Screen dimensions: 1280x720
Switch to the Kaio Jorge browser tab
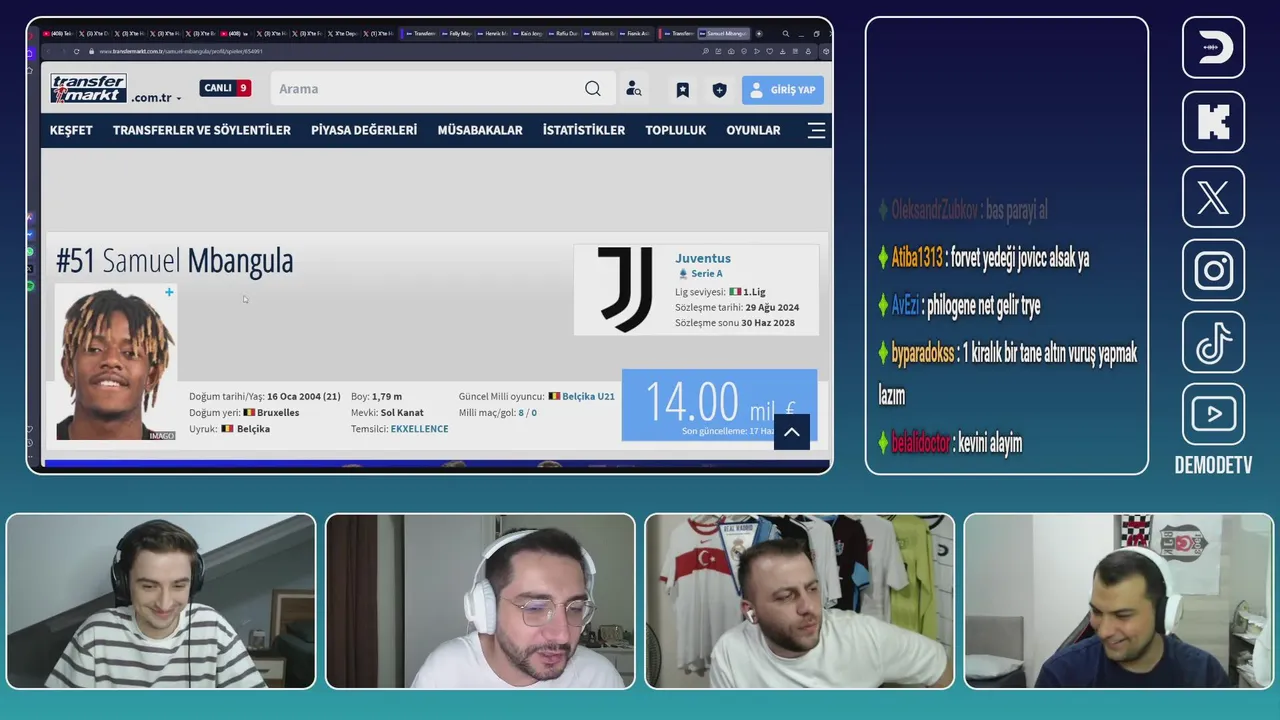pyautogui.click(x=527, y=33)
